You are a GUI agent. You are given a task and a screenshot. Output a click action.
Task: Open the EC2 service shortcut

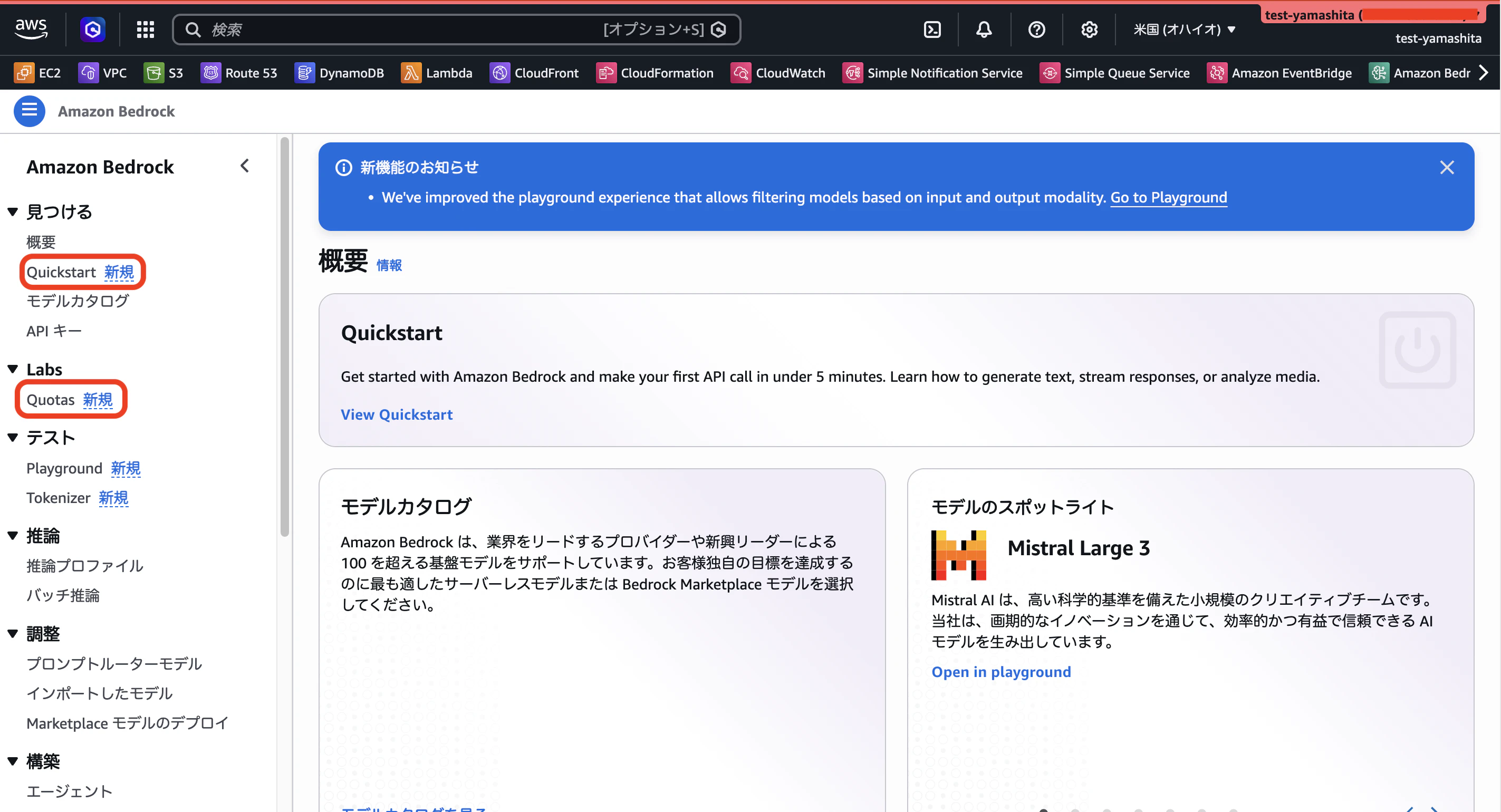[x=37, y=73]
